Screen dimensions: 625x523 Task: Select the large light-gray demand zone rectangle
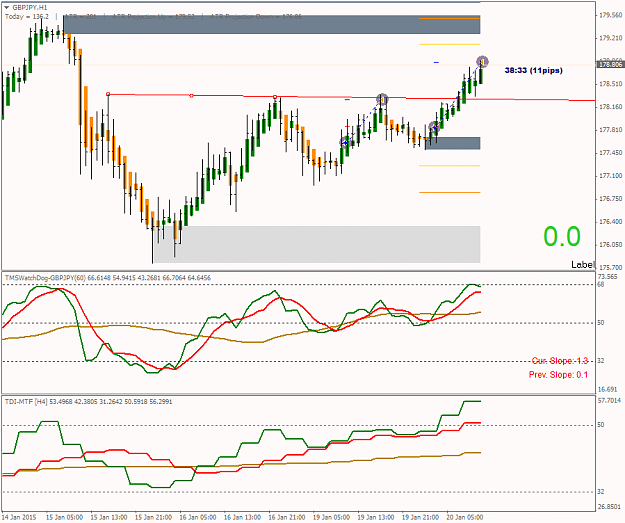[317, 244]
